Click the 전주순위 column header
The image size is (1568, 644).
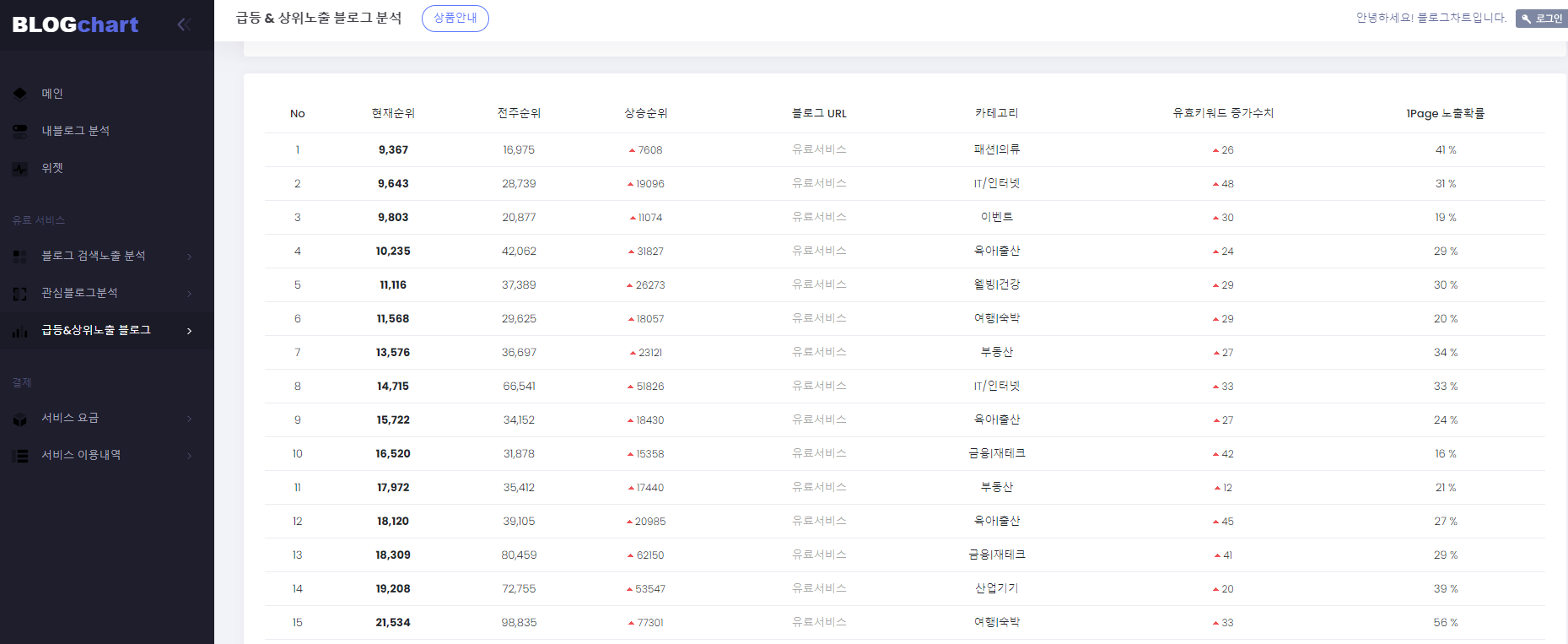pyautogui.click(x=519, y=113)
